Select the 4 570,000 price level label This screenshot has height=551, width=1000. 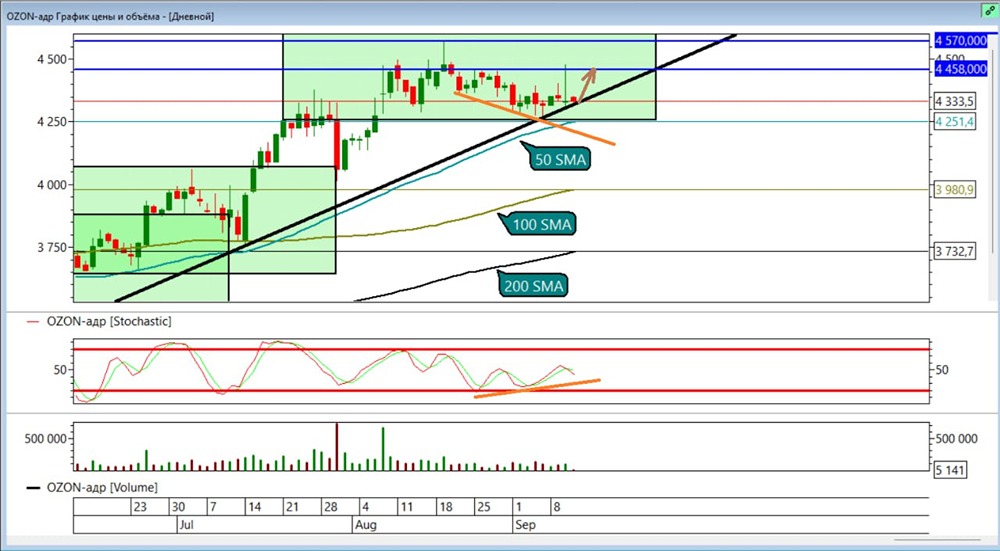point(960,41)
